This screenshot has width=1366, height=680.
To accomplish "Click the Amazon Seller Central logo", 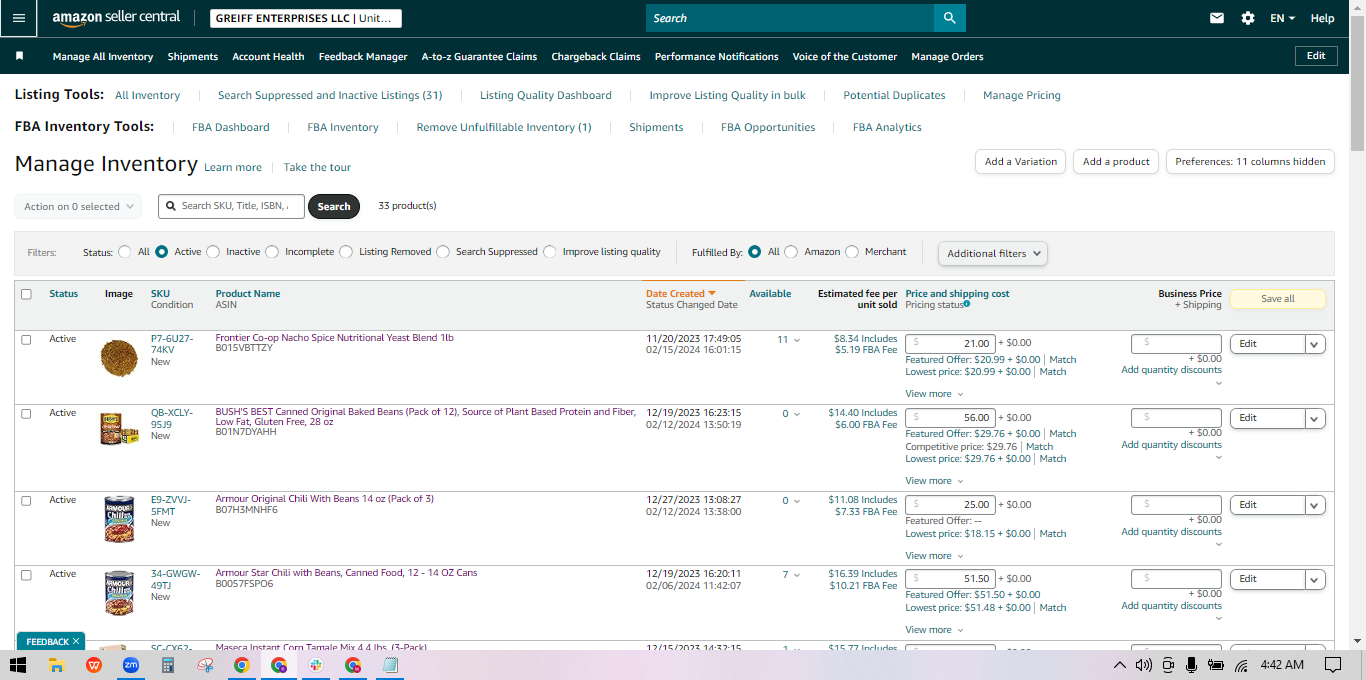I will click(116, 18).
